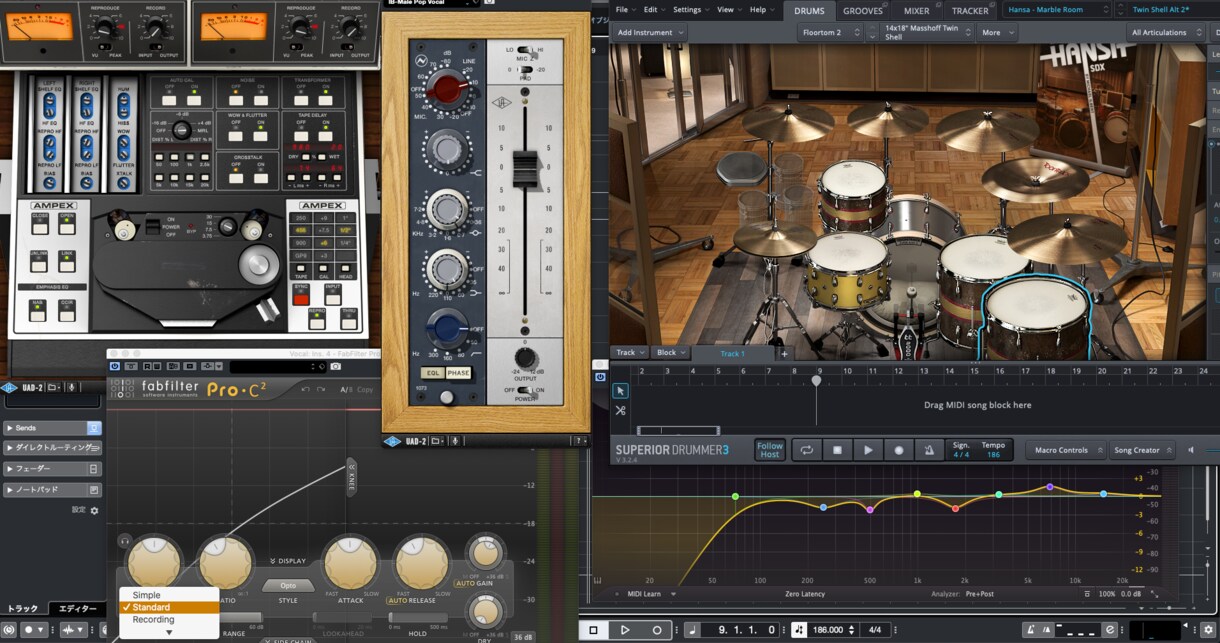This screenshot has width=1220, height=643.
Task: Toggle audition headphones icon in Pro-C 2
Action: [x=125, y=541]
